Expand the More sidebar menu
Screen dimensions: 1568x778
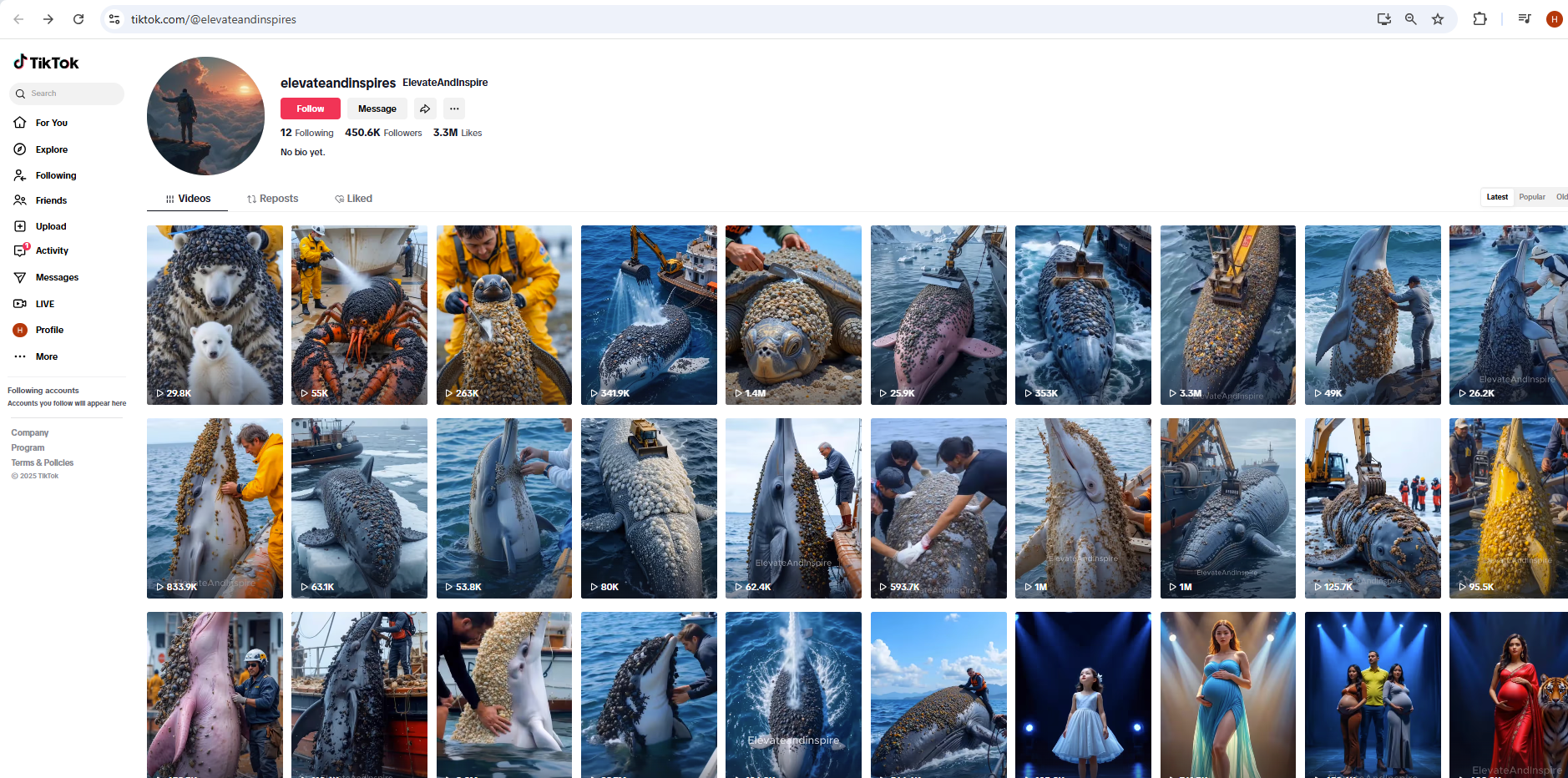(46, 356)
